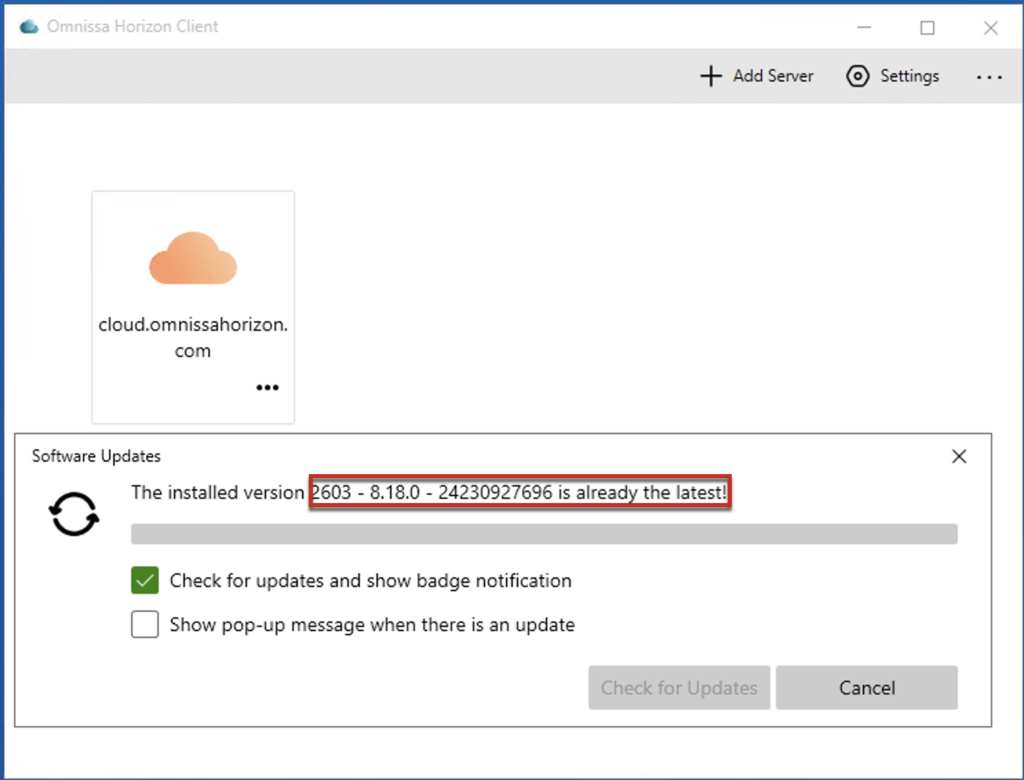The image size is (1024, 780).
Task: Open Settings via the gear icon
Action: 857,76
